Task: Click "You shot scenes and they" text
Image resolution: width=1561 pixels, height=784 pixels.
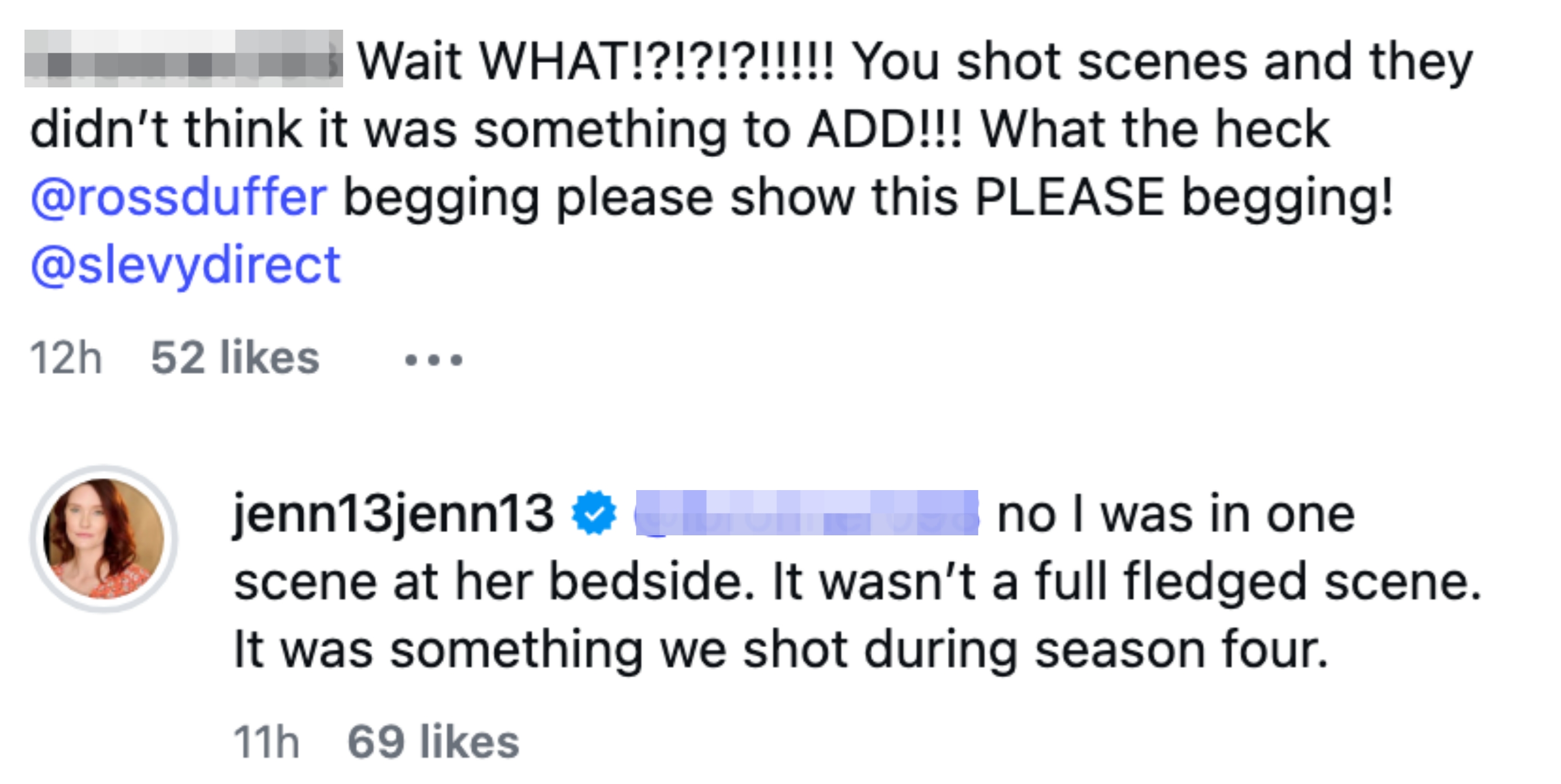Action: (x=1162, y=61)
